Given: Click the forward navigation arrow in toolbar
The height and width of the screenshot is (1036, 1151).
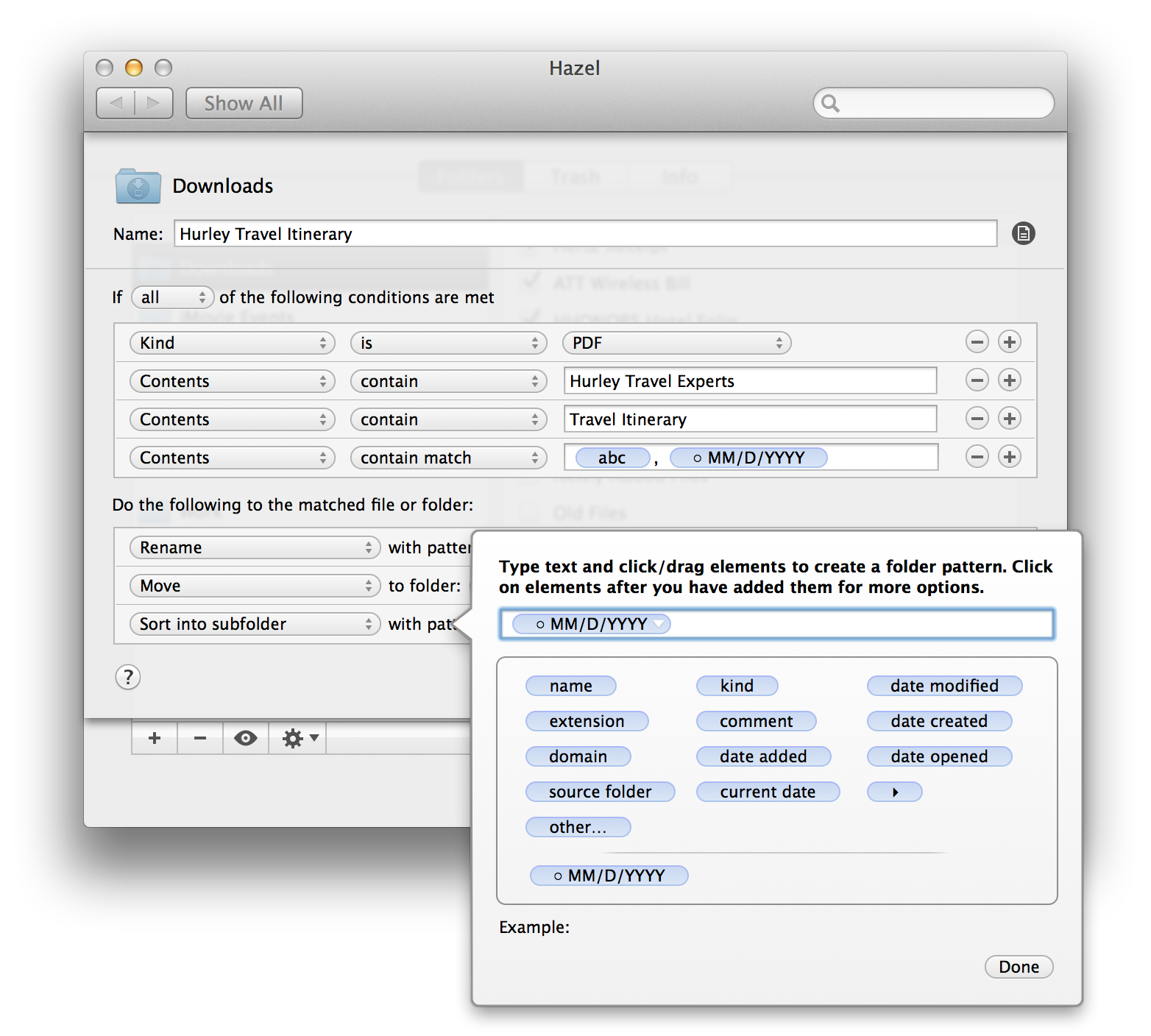Looking at the screenshot, I should (x=154, y=103).
